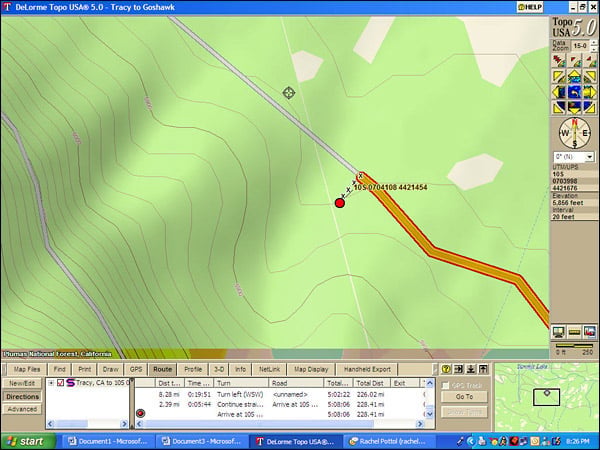600x450 pixels.
Task: Select the Route tab
Action: click(x=162, y=369)
